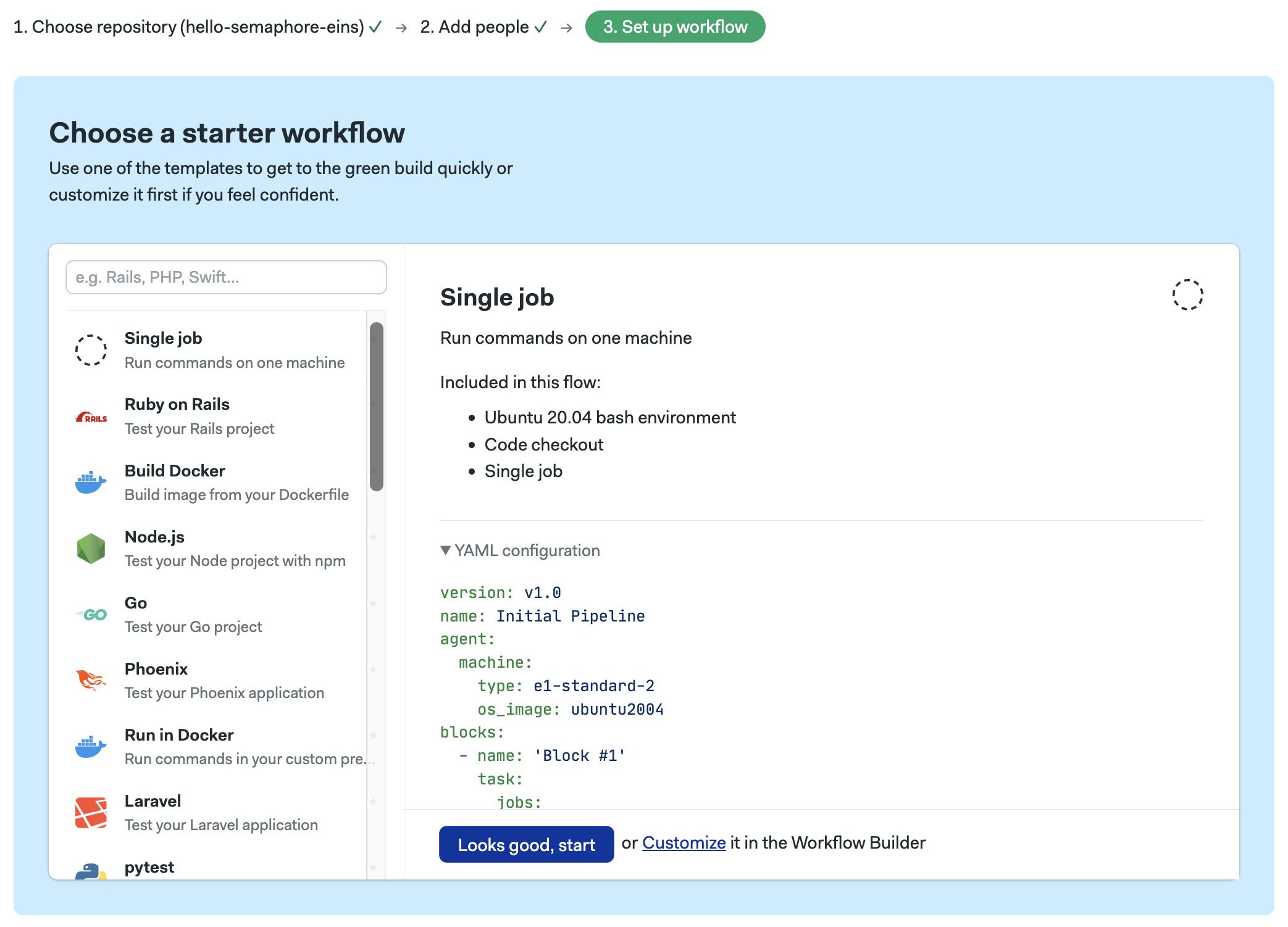The image size is (1288, 927).
Task: Click the dashed circle icon top-right
Action: [1188, 295]
